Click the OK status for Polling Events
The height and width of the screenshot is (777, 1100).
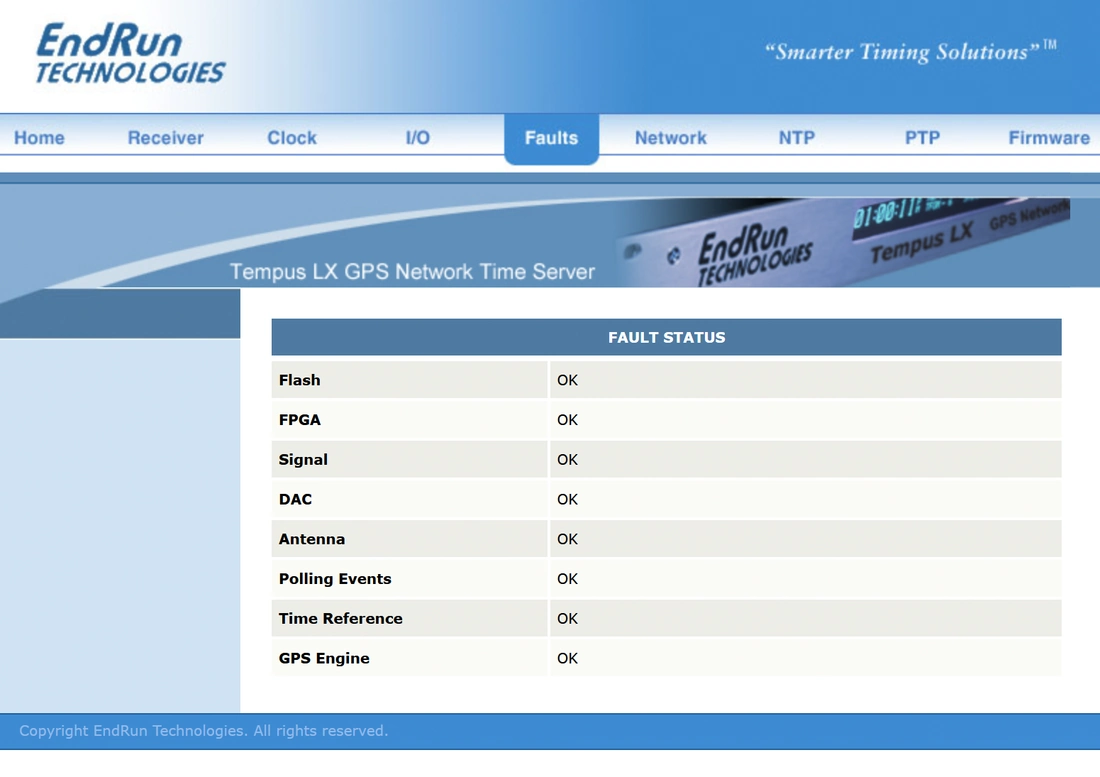tap(568, 579)
